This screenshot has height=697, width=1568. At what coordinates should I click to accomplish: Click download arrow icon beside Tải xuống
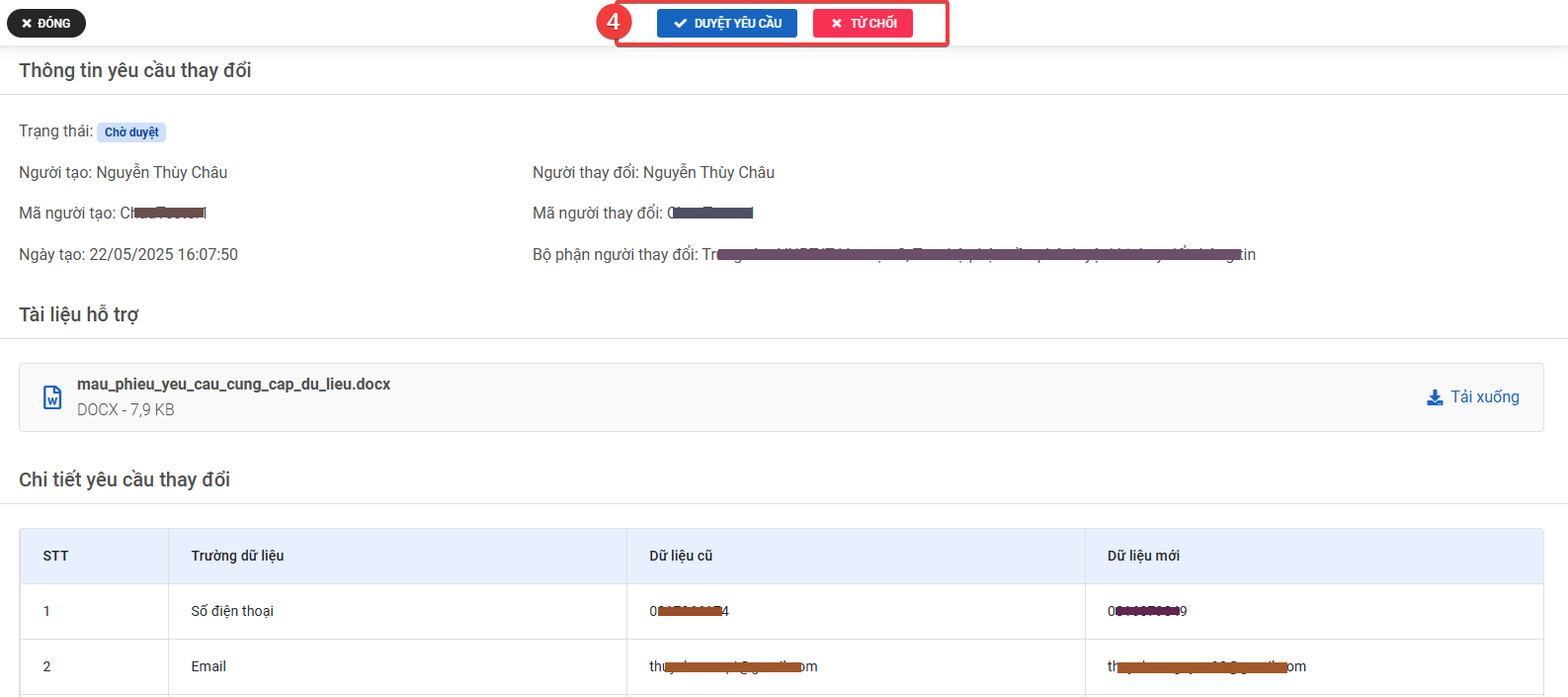(x=1435, y=397)
